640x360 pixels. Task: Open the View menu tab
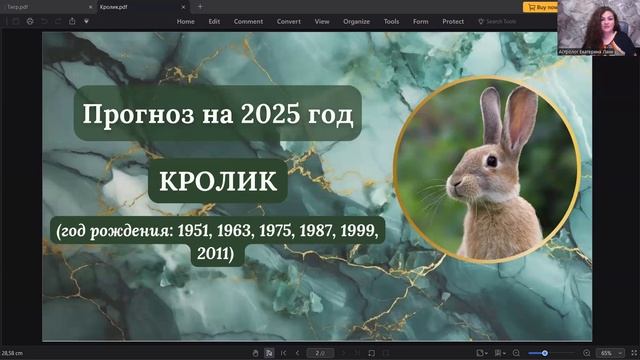click(x=322, y=22)
